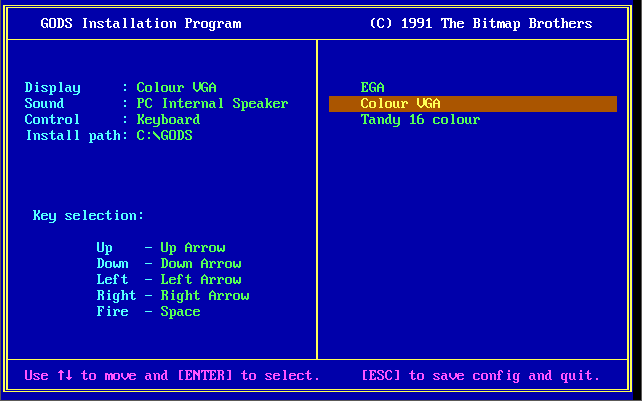Image resolution: width=642 pixels, height=401 pixels.
Task: Click the Key selection heading
Action: point(88,216)
